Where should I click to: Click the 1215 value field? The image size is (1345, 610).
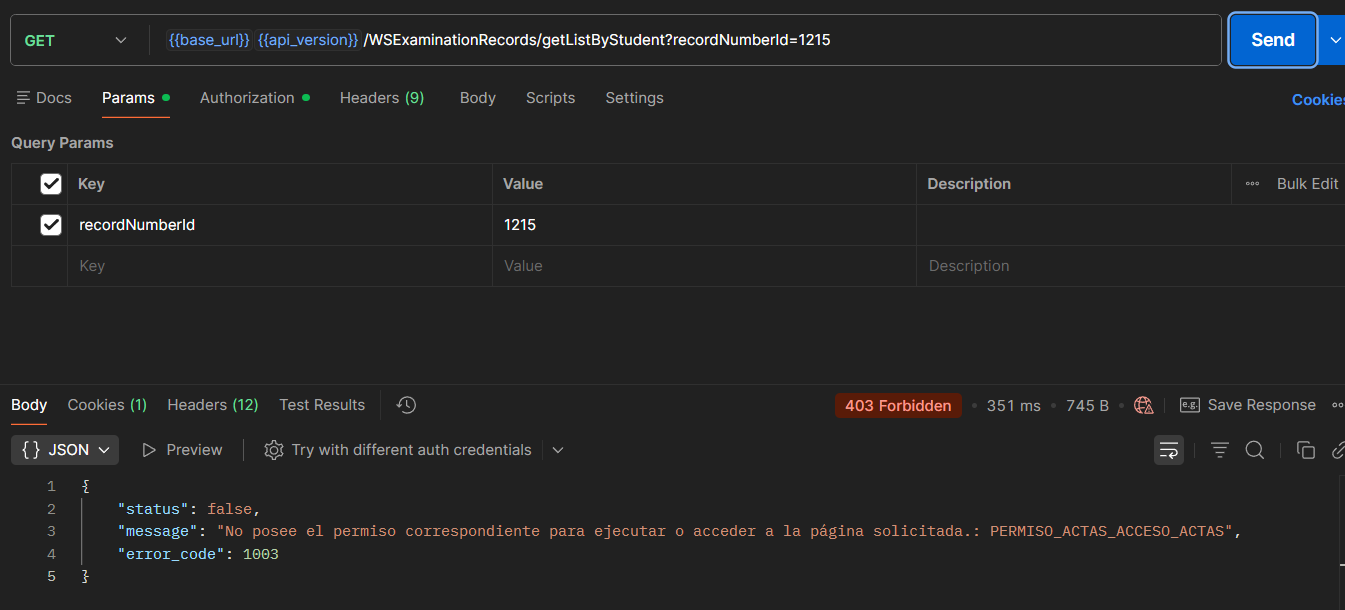[704, 225]
